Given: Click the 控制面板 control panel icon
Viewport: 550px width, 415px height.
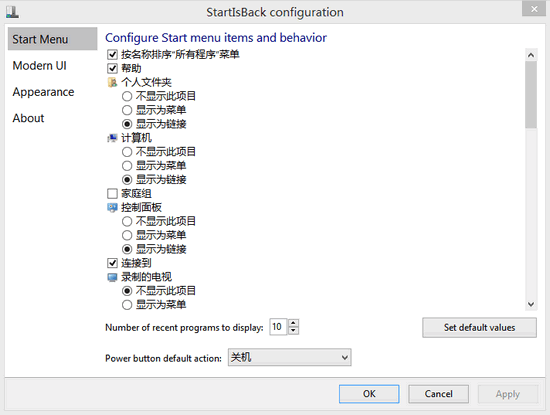Looking at the screenshot, I should (x=112, y=208).
